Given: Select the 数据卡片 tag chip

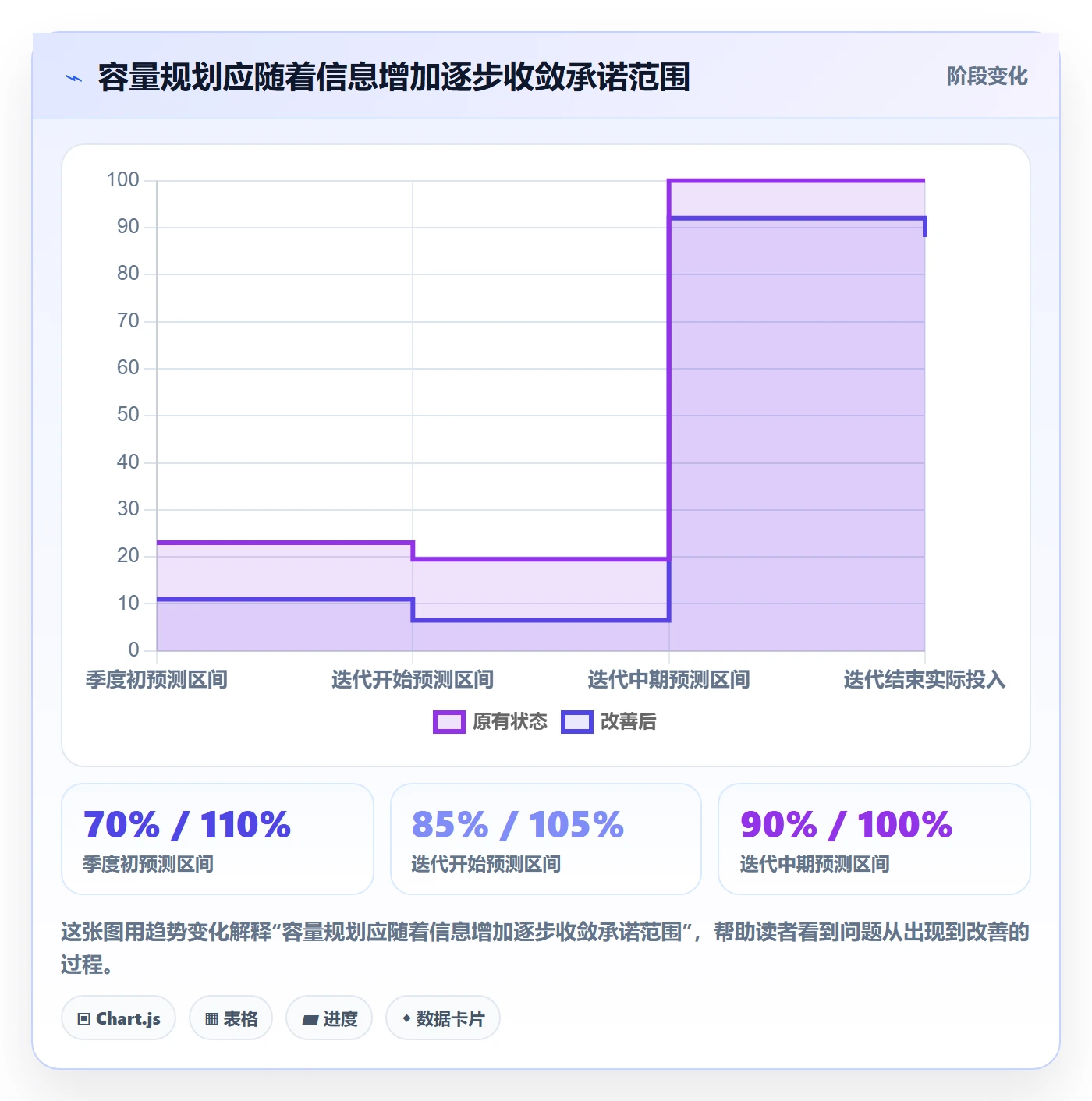Looking at the screenshot, I should (443, 1018).
